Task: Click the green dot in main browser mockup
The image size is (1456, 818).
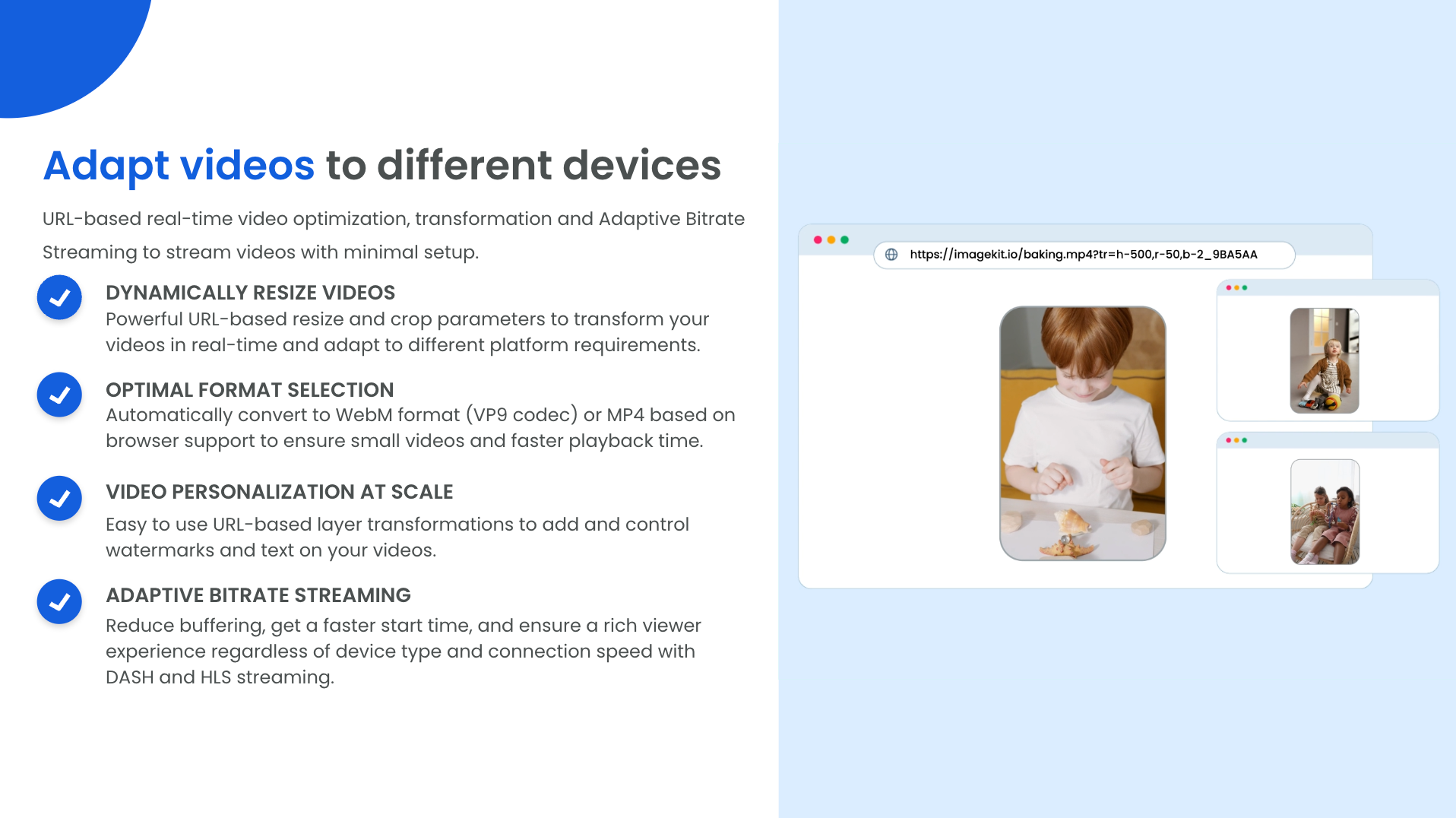Action: pyautogui.click(x=844, y=239)
